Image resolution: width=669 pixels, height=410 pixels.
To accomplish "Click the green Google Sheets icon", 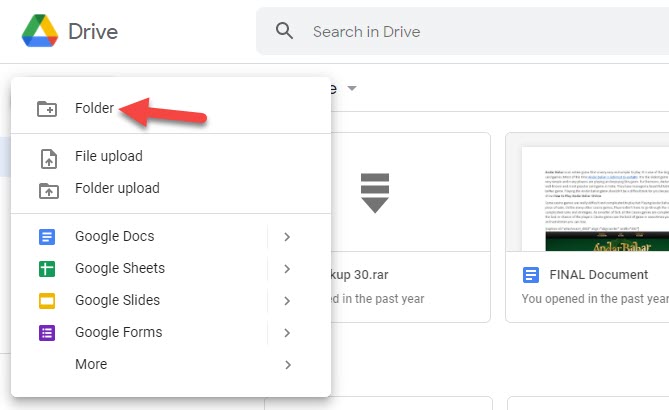I will (47, 269).
